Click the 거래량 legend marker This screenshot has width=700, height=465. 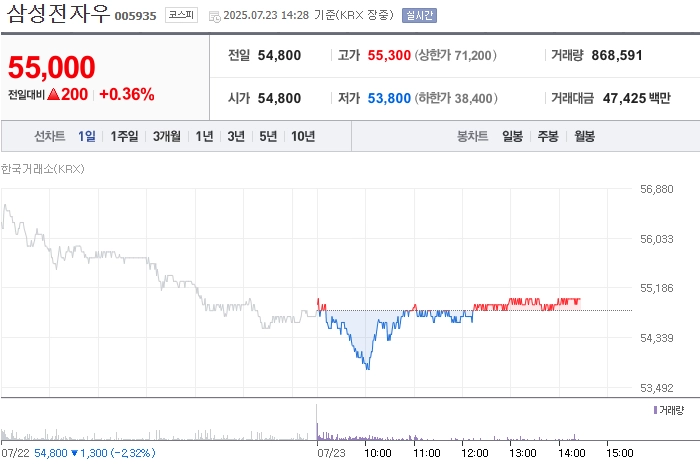655,410
